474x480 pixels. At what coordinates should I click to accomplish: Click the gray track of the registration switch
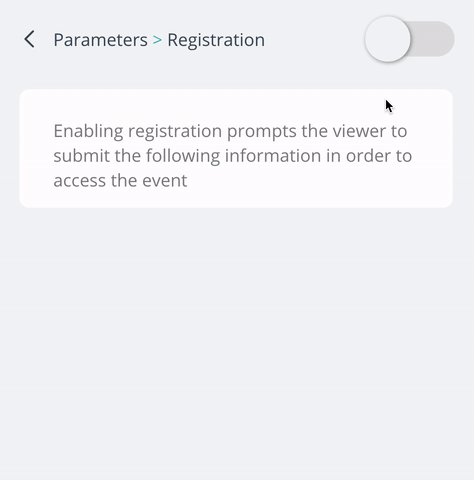tap(433, 39)
